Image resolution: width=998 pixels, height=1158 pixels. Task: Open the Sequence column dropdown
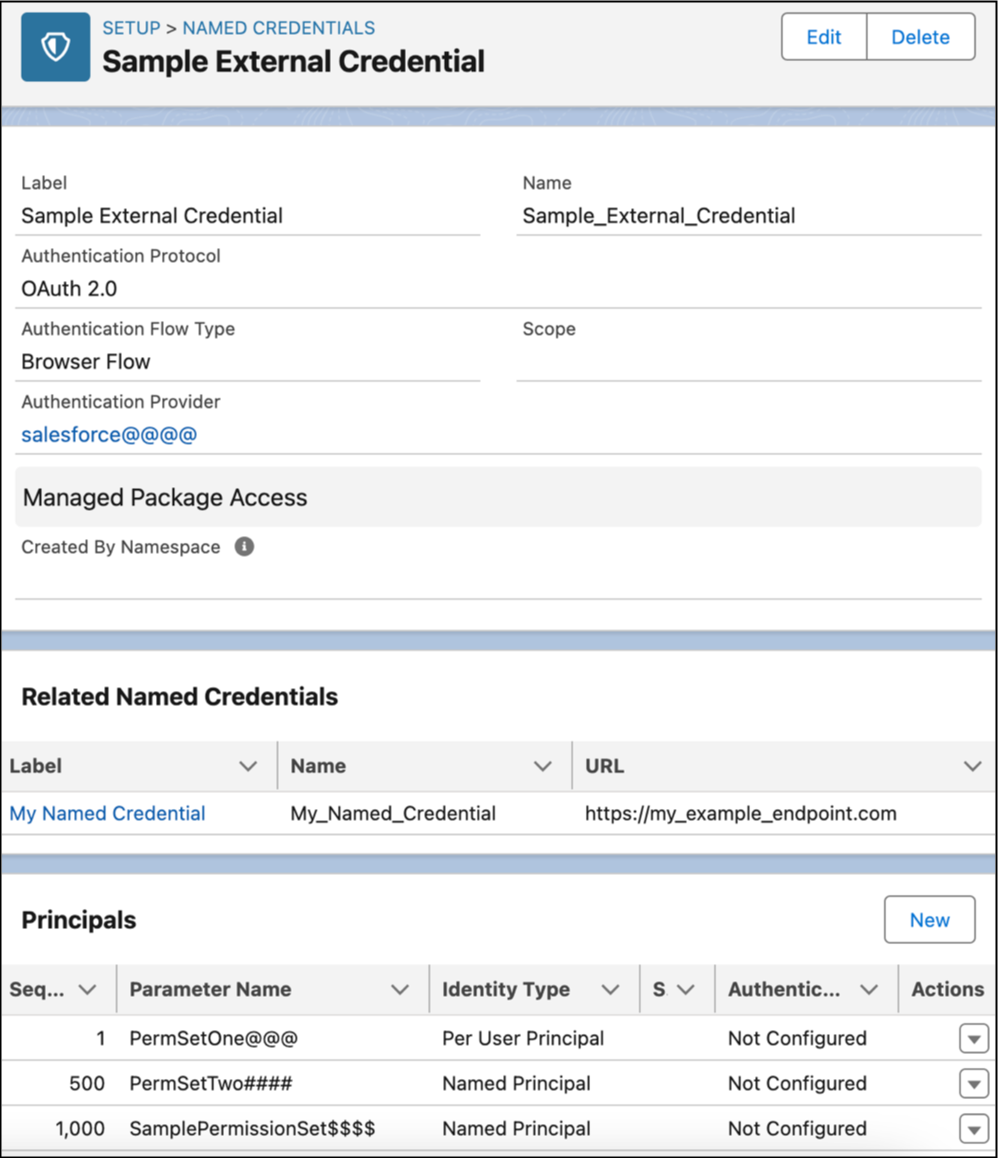tap(88, 989)
